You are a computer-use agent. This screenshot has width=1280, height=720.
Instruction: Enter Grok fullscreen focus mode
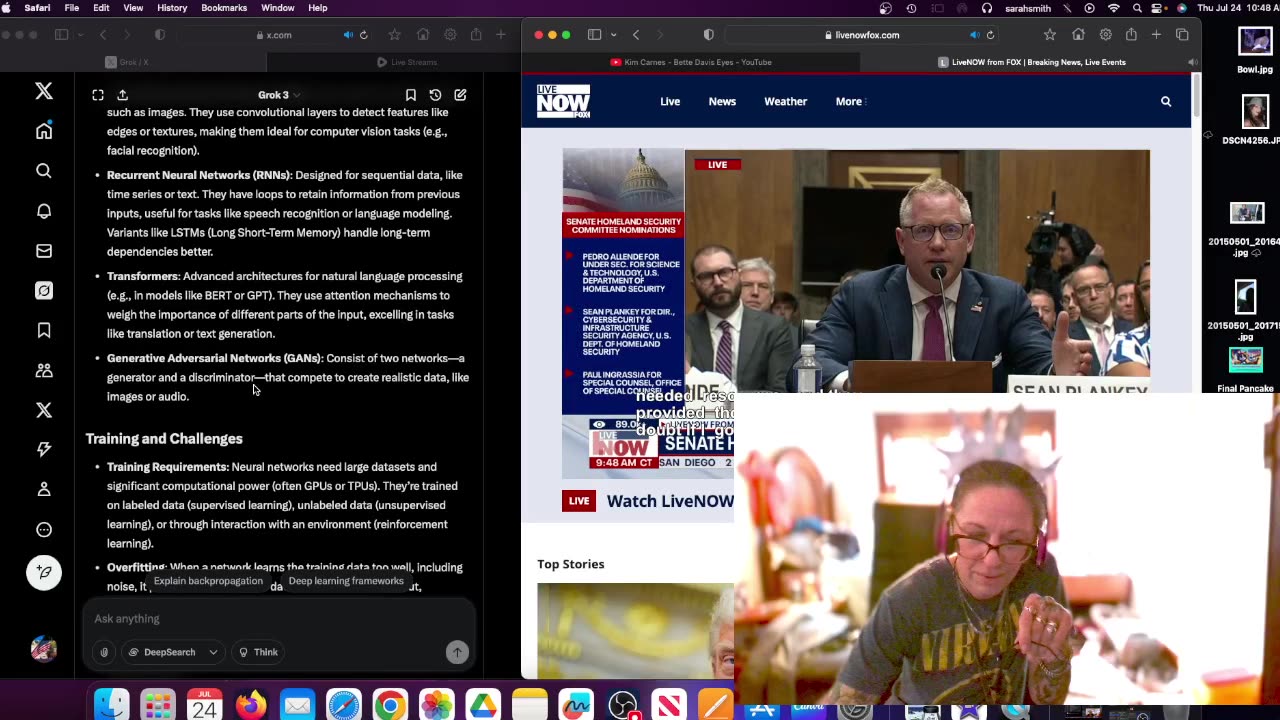(98, 95)
